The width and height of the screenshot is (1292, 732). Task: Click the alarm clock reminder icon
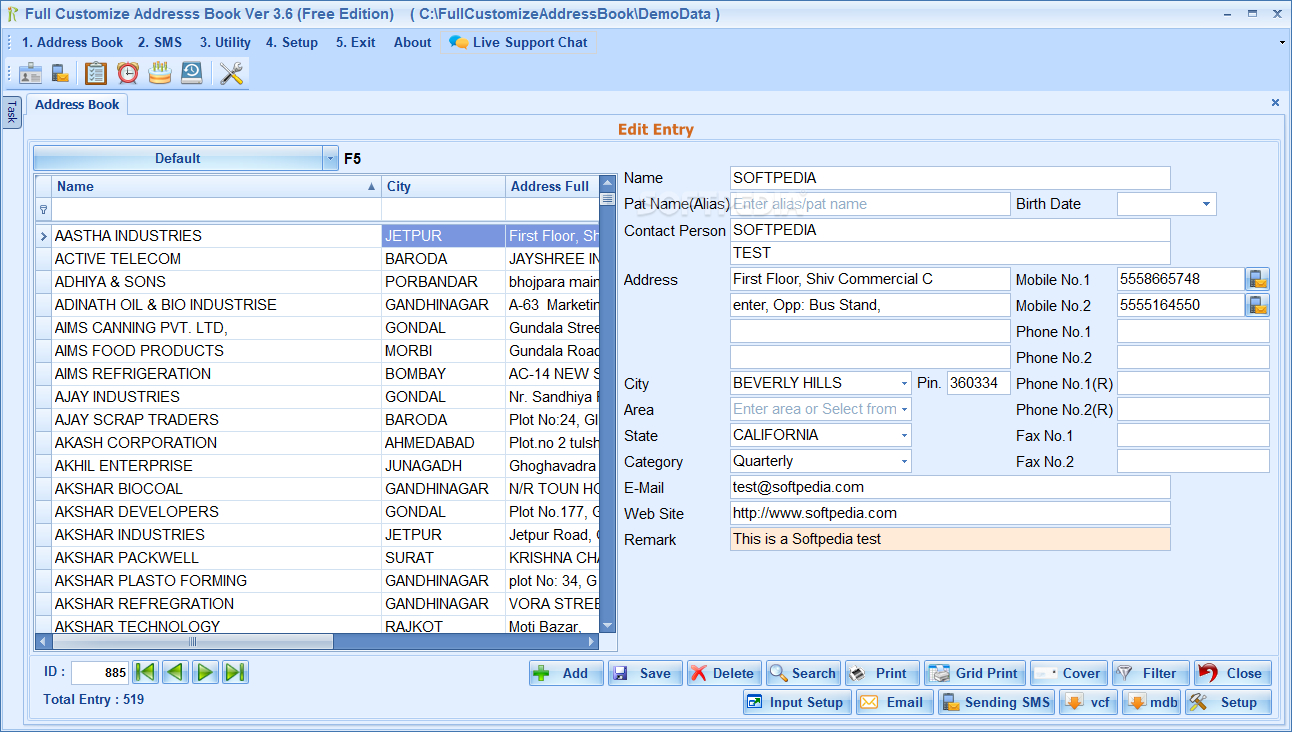tap(128, 73)
